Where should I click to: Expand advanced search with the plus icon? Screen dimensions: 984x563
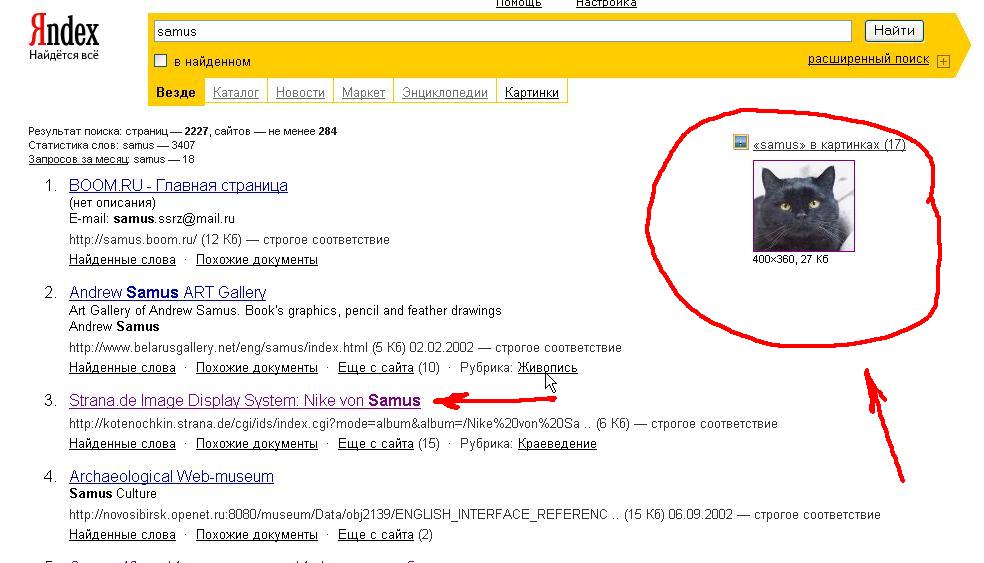pyautogui.click(x=943, y=61)
